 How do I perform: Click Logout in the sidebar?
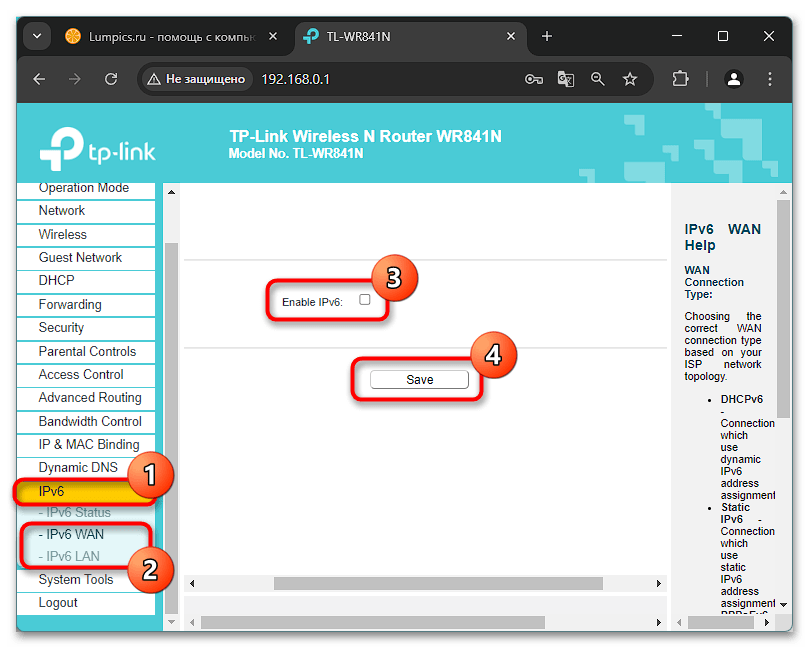point(86,603)
